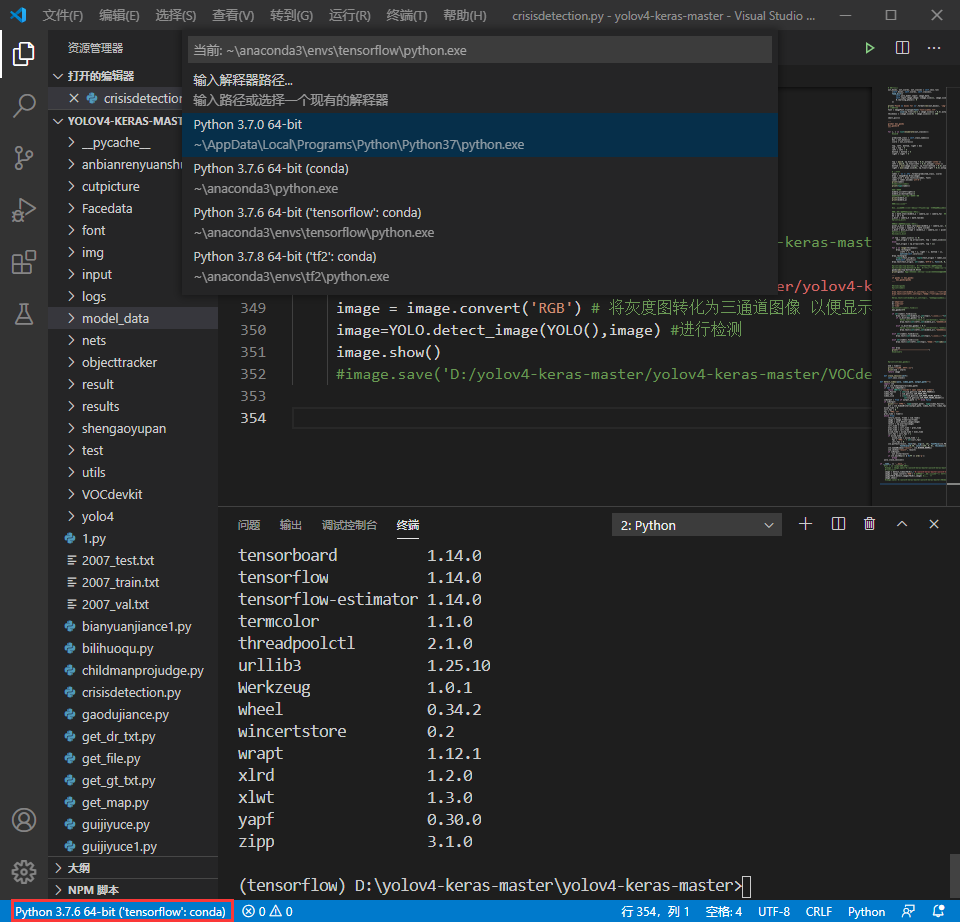Viewport: 960px width, 922px height.
Task: Open the terminal selector '2: Python' dropdown
Action: (696, 525)
